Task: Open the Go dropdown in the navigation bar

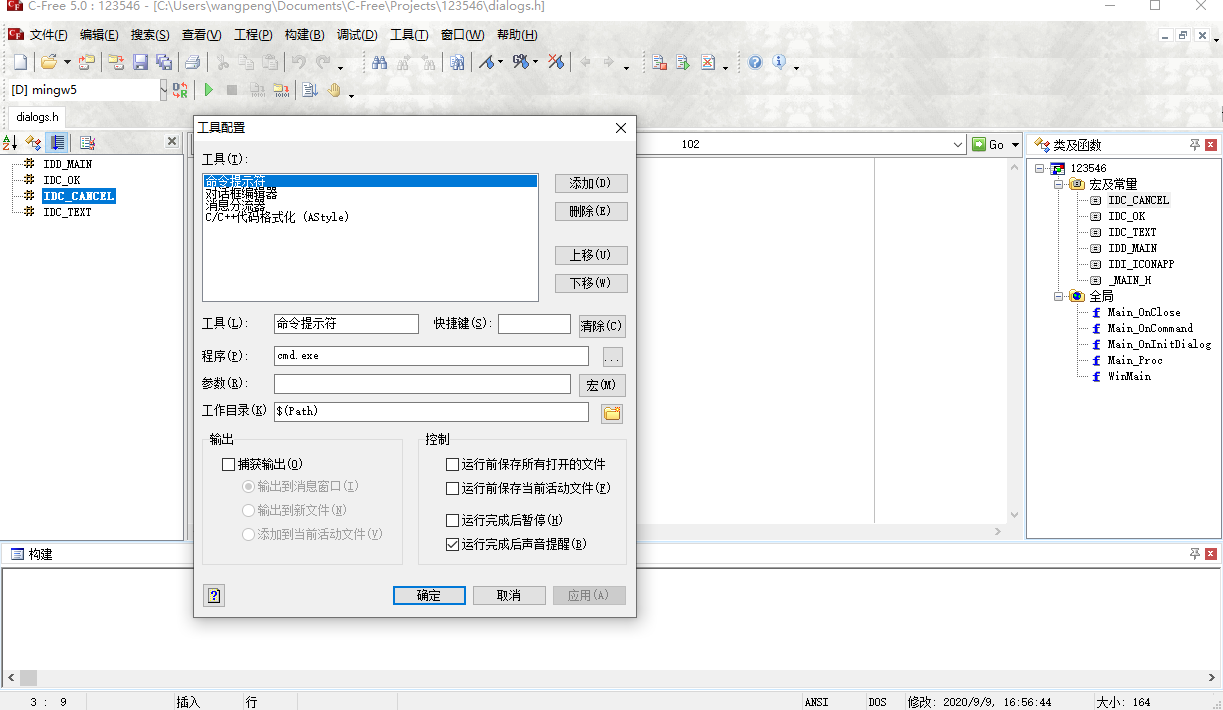Action: [1016, 144]
